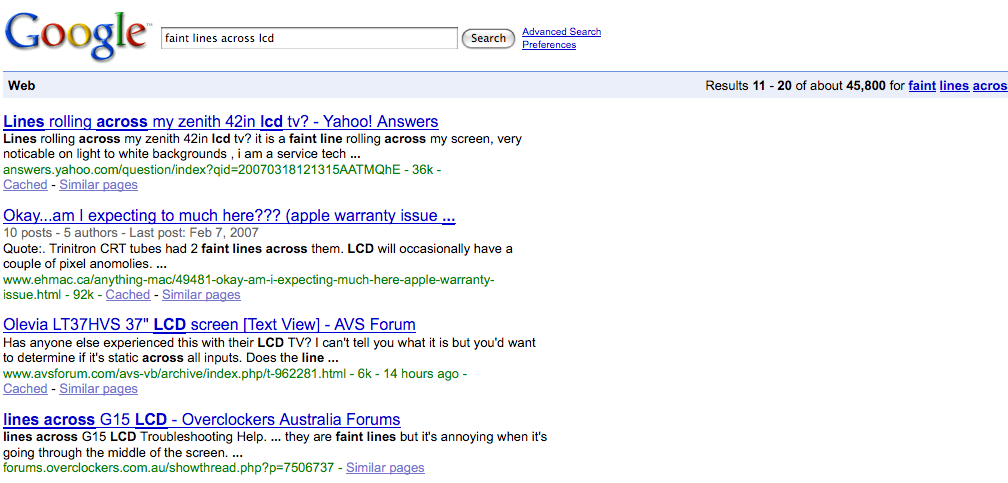Open 'Olevia LT37HVS 37" LCD screen' AVS Forum result

[x=210, y=324]
